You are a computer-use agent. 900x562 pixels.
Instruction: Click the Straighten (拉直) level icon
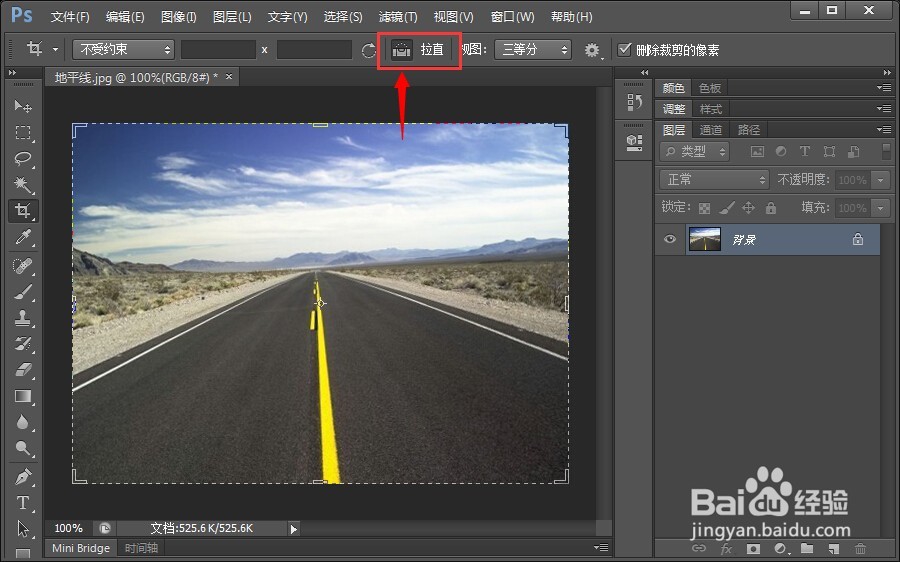point(401,50)
